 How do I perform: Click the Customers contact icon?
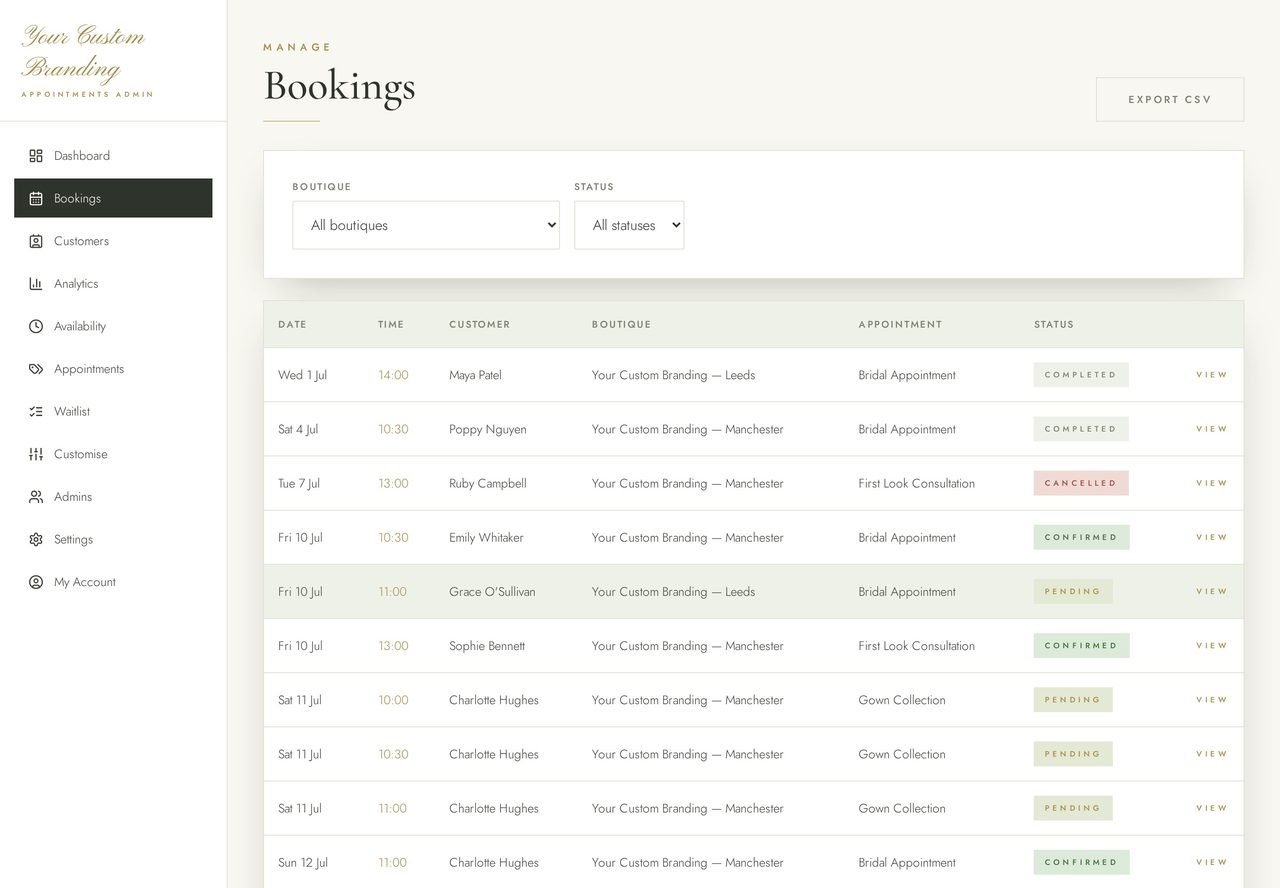(36, 241)
